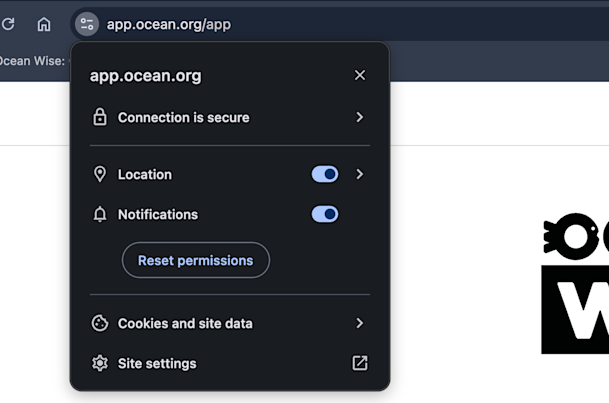Click the external link icon for Site settings

360,363
